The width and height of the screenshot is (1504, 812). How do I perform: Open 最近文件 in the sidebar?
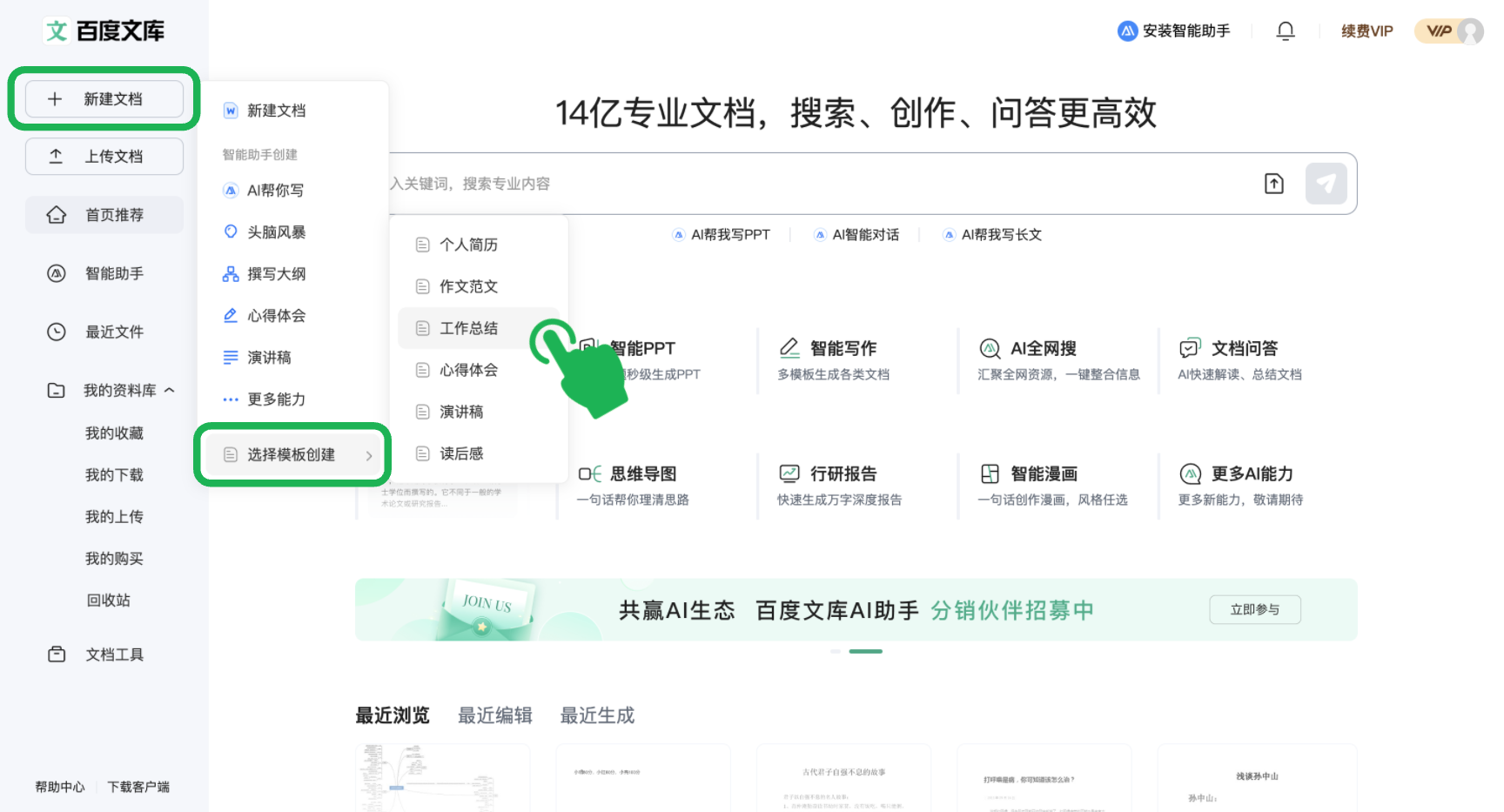point(104,332)
